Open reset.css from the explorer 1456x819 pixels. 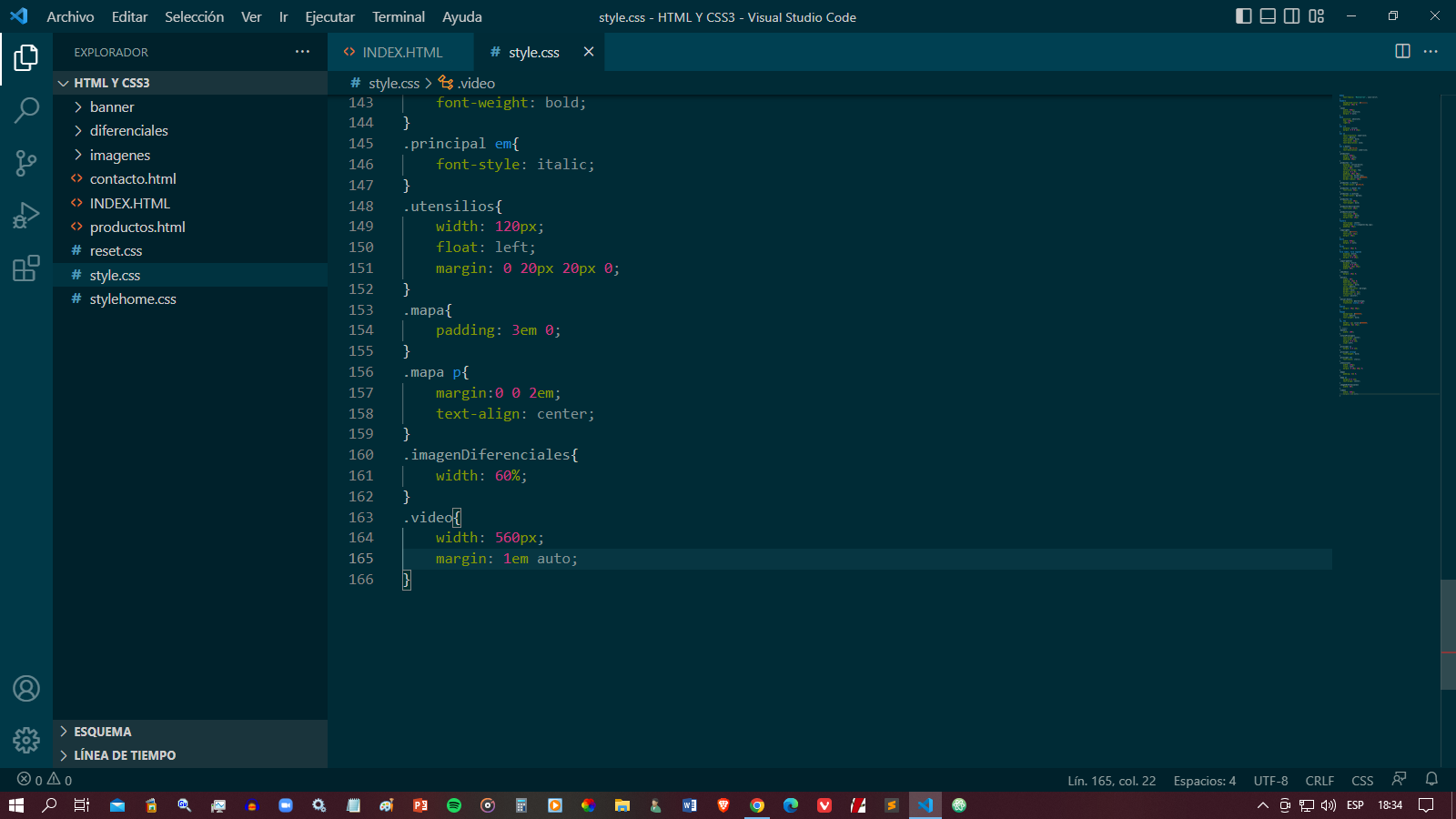tap(190, 251)
